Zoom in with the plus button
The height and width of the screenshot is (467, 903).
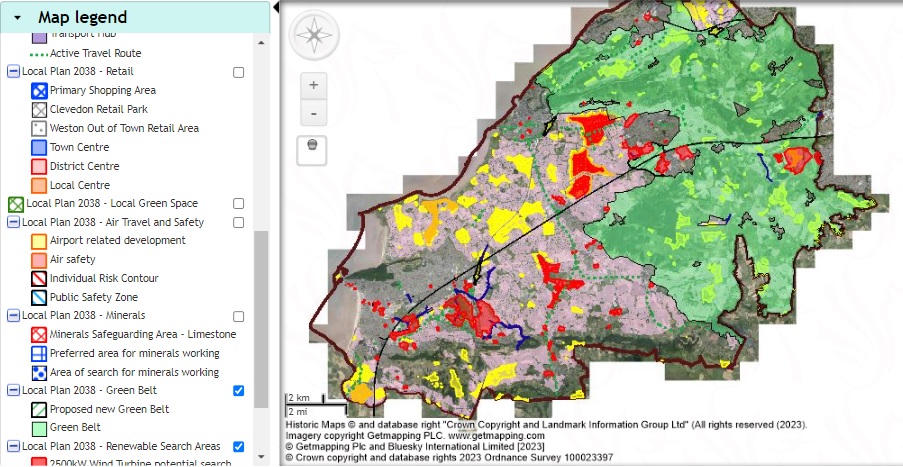(313, 85)
